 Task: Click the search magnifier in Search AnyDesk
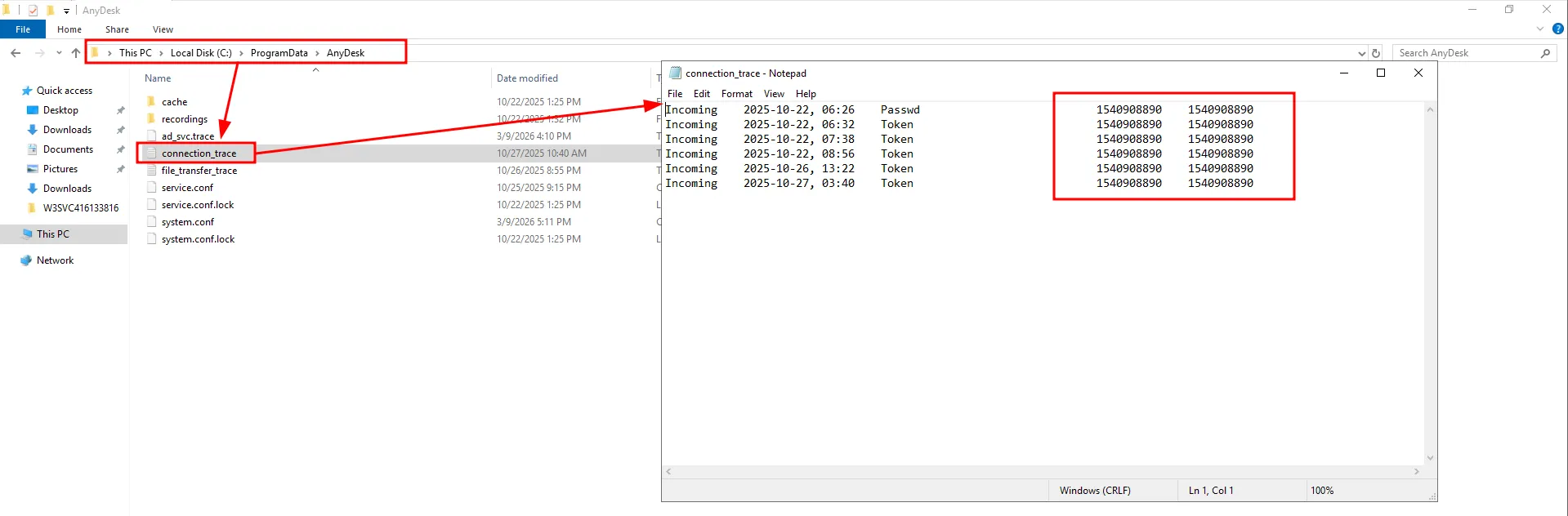point(1545,53)
